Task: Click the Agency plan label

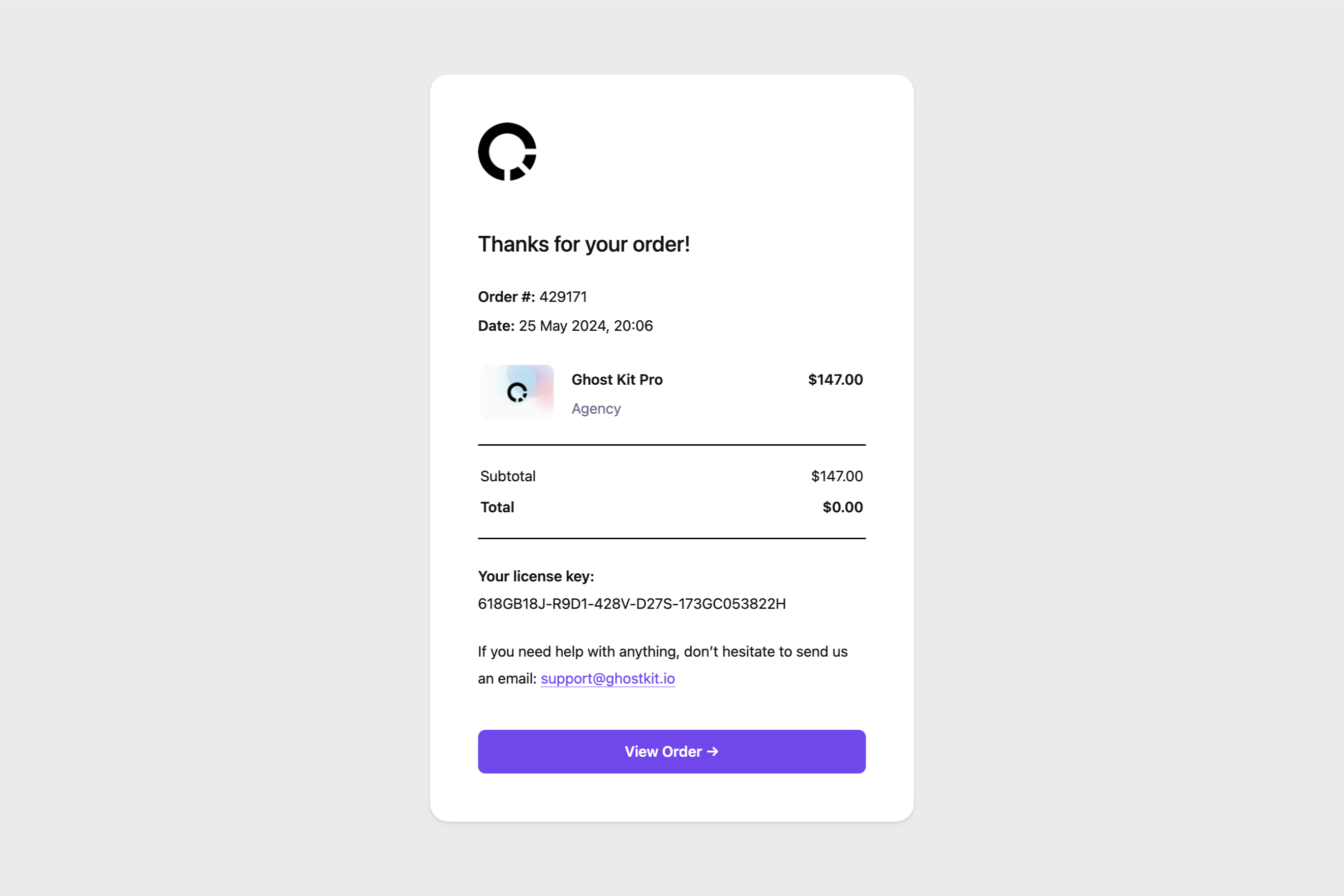Action: (595, 409)
